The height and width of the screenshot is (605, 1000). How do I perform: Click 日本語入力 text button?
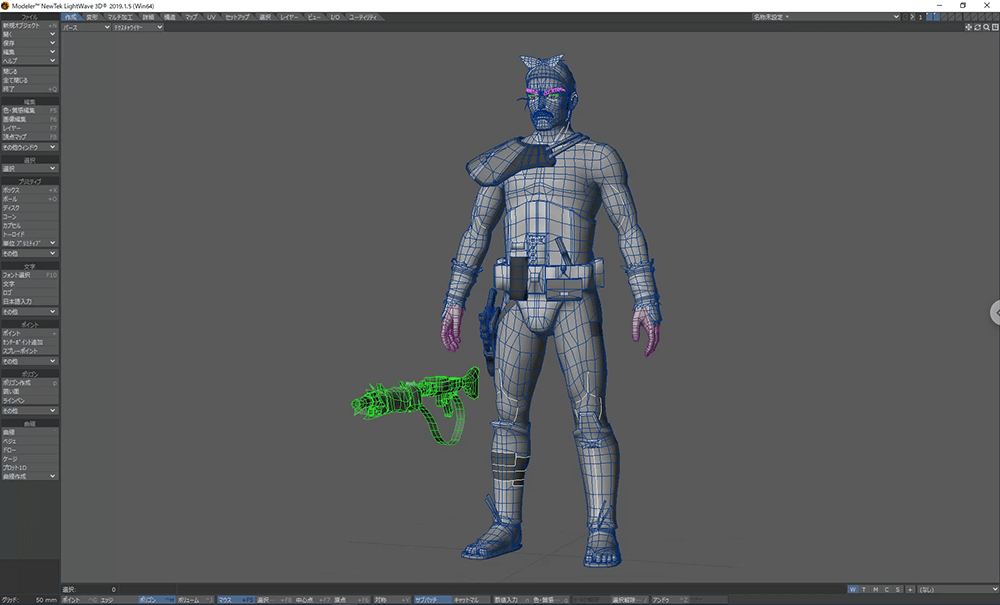coord(29,302)
